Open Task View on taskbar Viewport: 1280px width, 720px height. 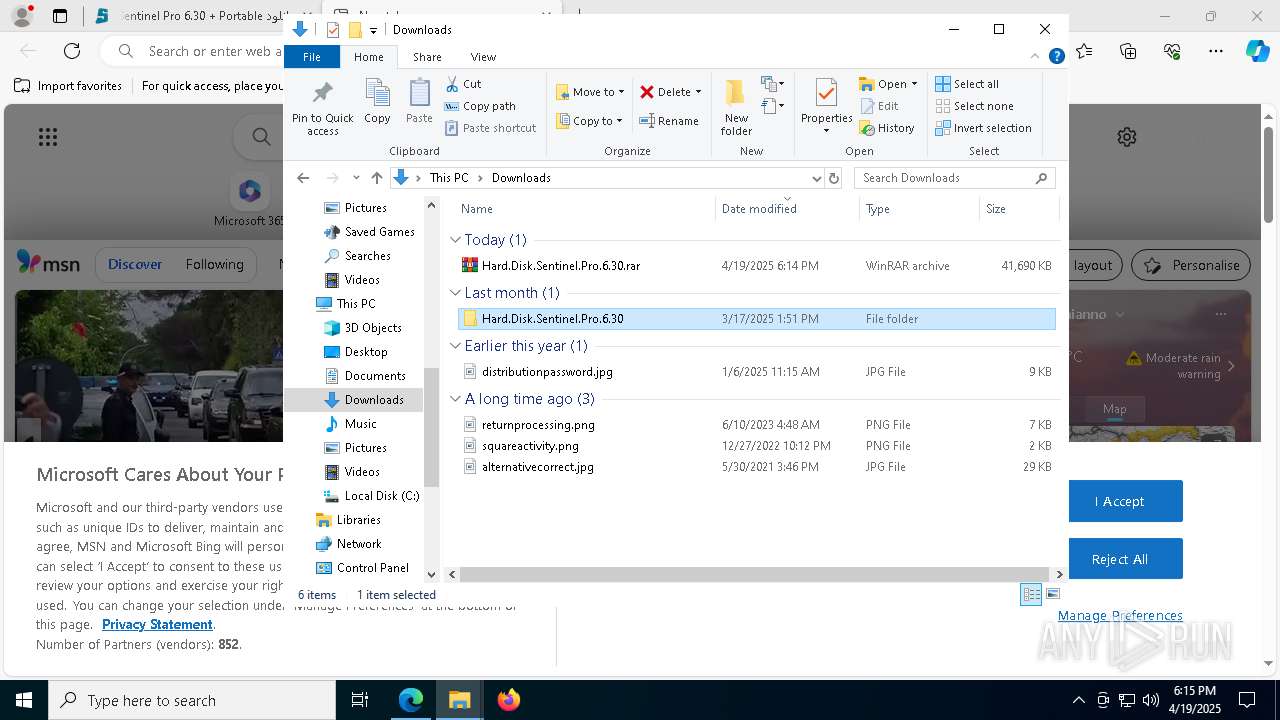[x=360, y=700]
